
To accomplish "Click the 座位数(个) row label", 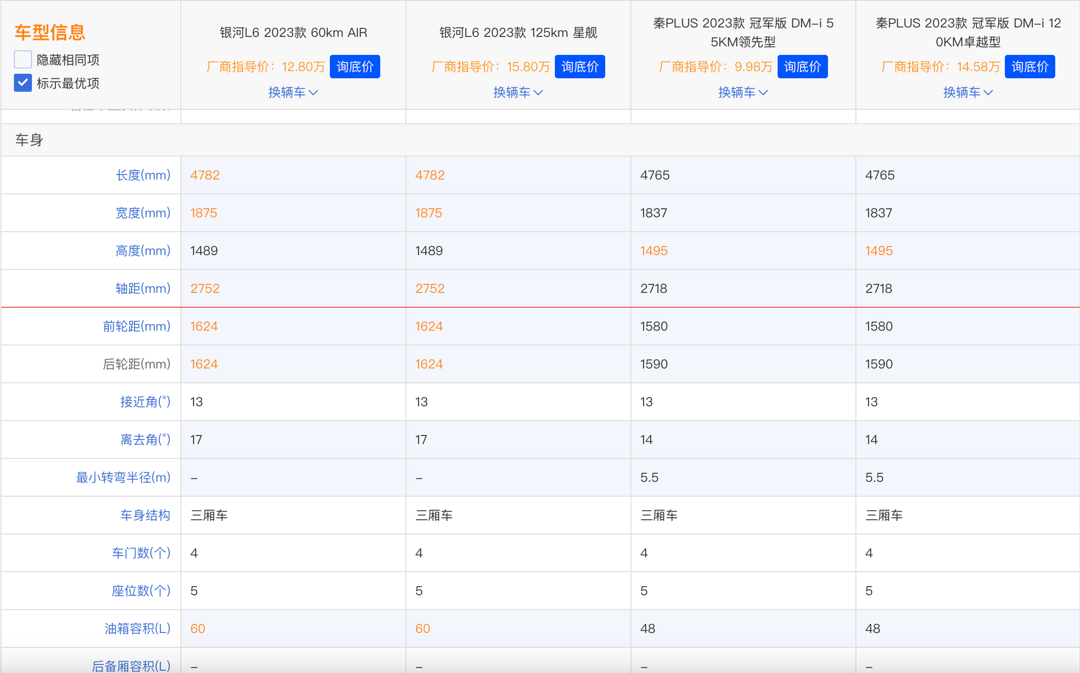I will [x=141, y=591].
